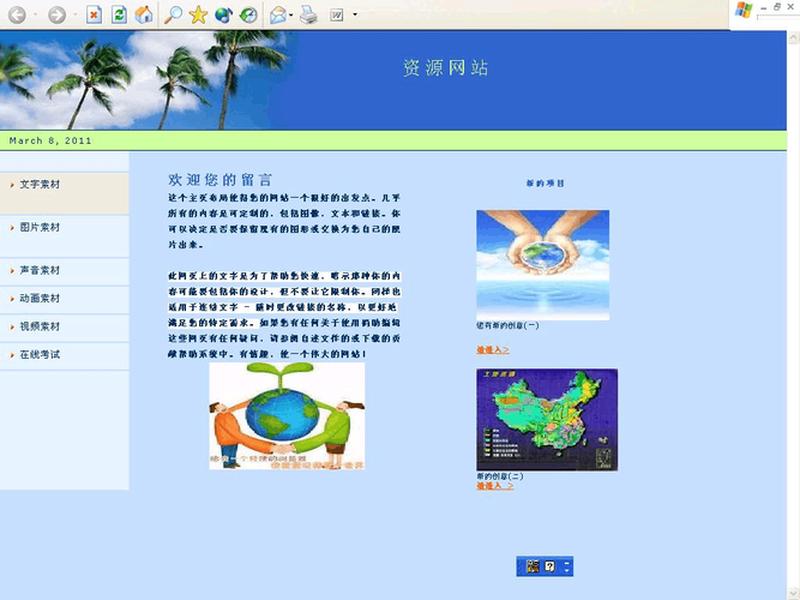Open the Edit with Word dropdown arrow
The width and height of the screenshot is (800, 600).
point(355,14)
